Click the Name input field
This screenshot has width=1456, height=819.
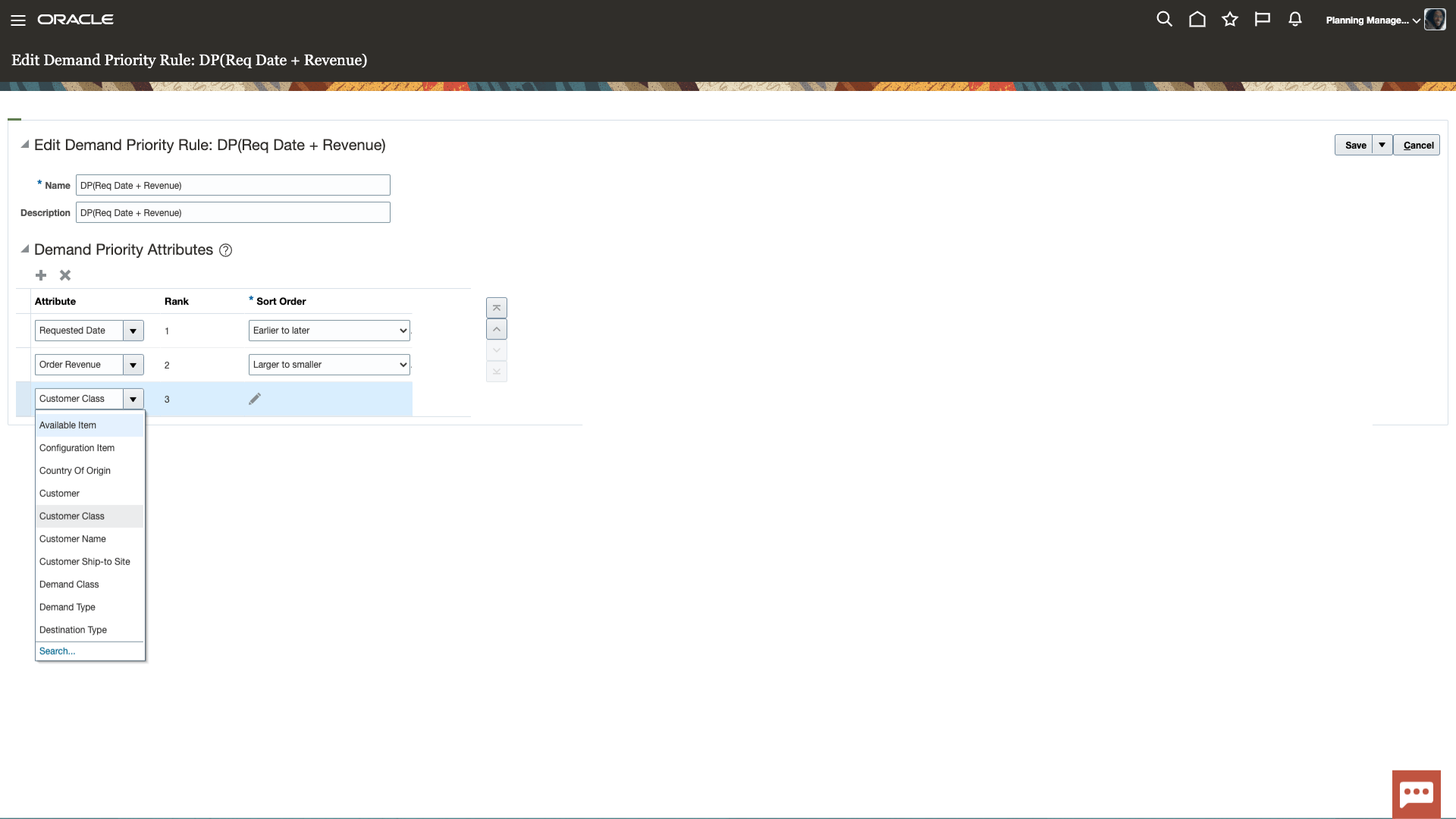point(233,185)
